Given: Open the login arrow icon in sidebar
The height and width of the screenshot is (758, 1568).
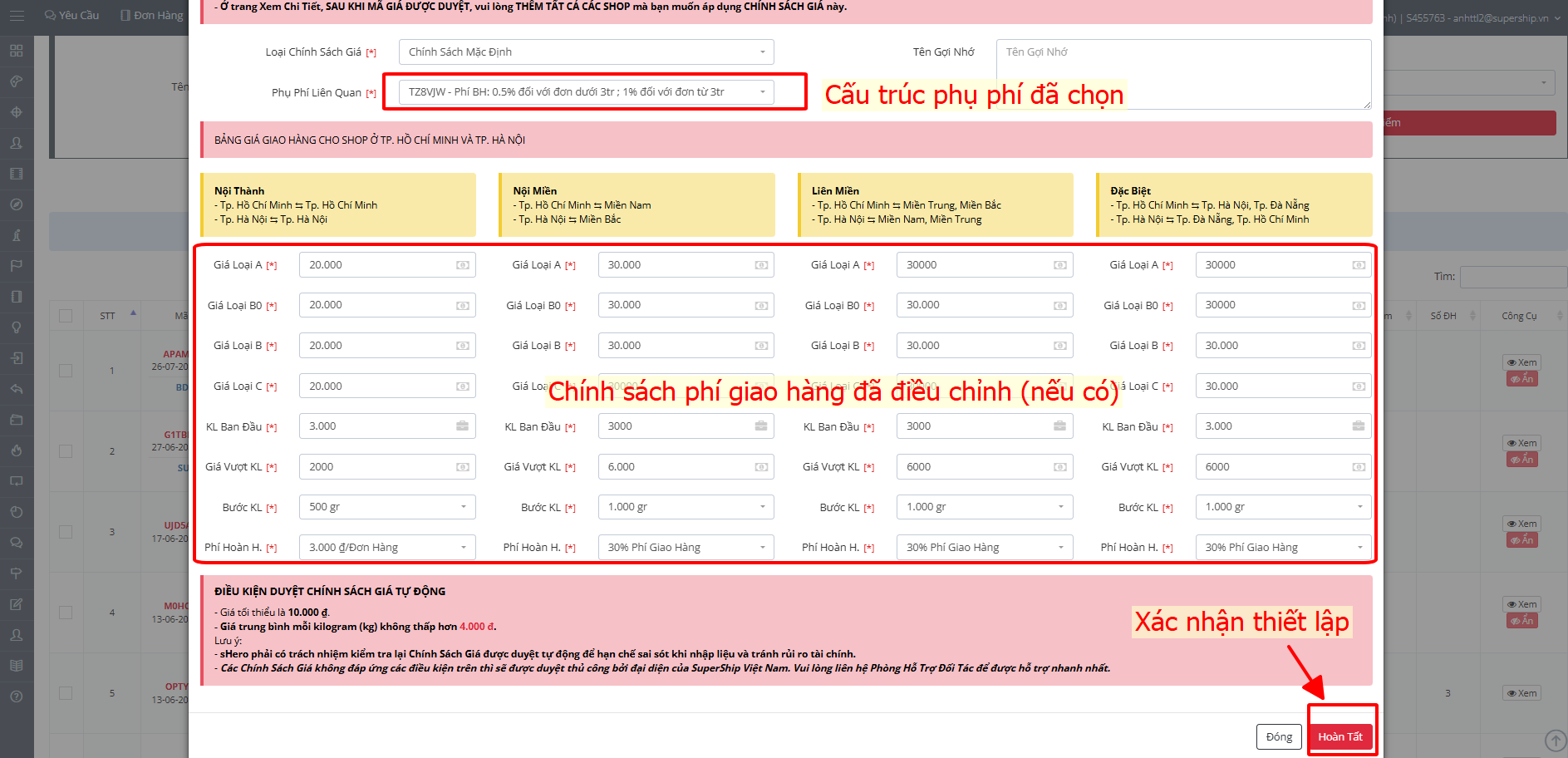Looking at the screenshot, I should pos(17,358).
